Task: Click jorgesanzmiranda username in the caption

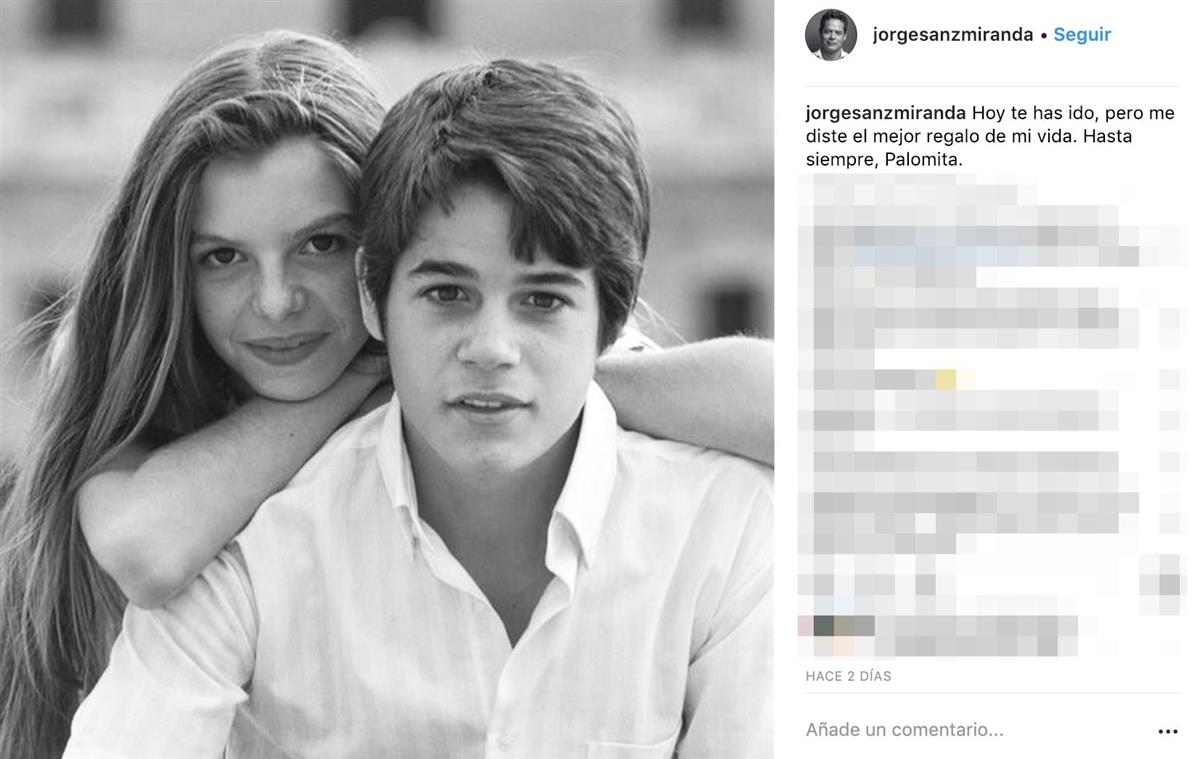Action: [x=886, y=113]
